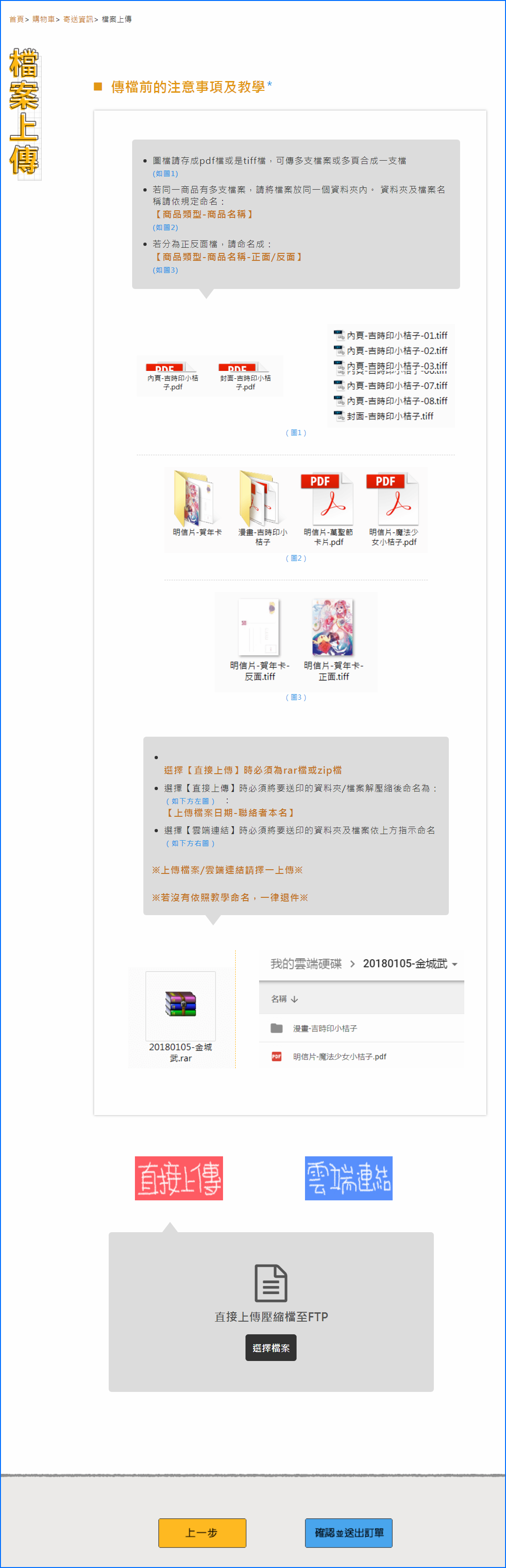The width and height of the screenshot is (506, 1568).
Task: Go back with the 上一步 button
Action: (202, 1533)
